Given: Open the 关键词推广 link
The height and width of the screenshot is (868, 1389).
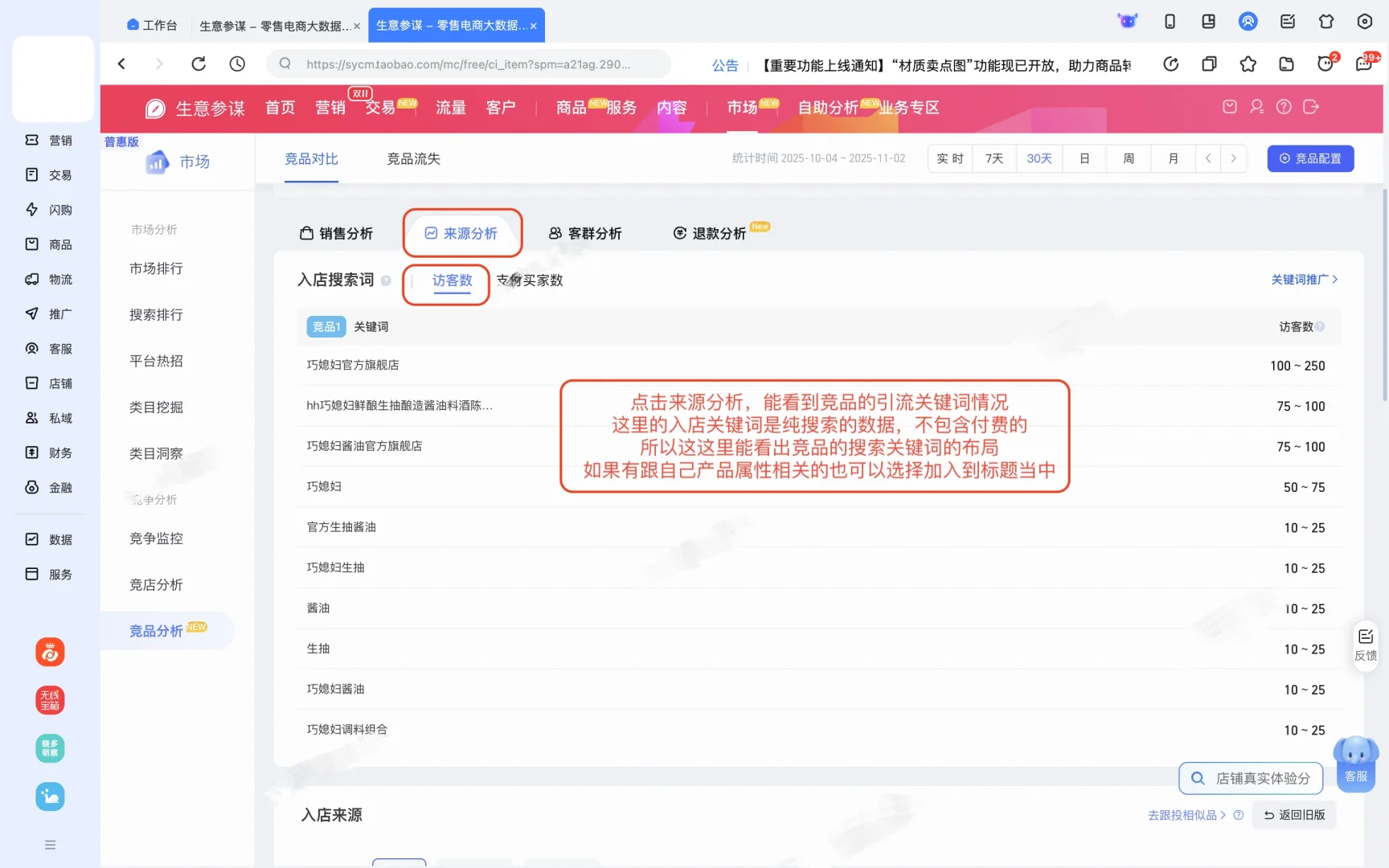Looking at the screenshot, I should tap(1304, 280).
